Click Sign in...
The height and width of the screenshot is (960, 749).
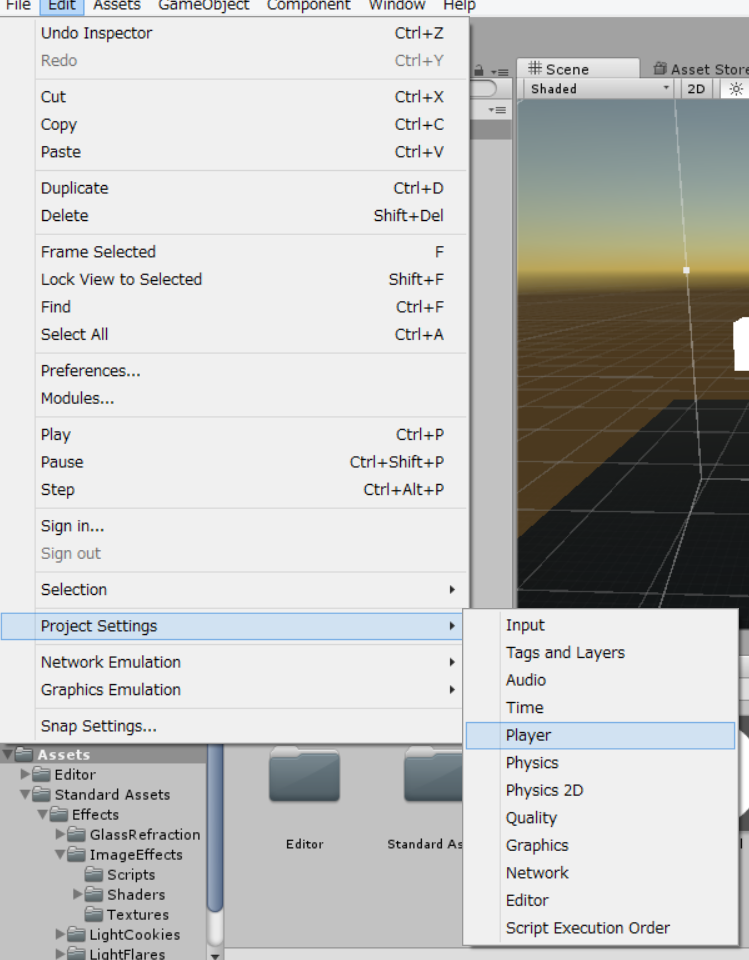click(x=242, y=526)
